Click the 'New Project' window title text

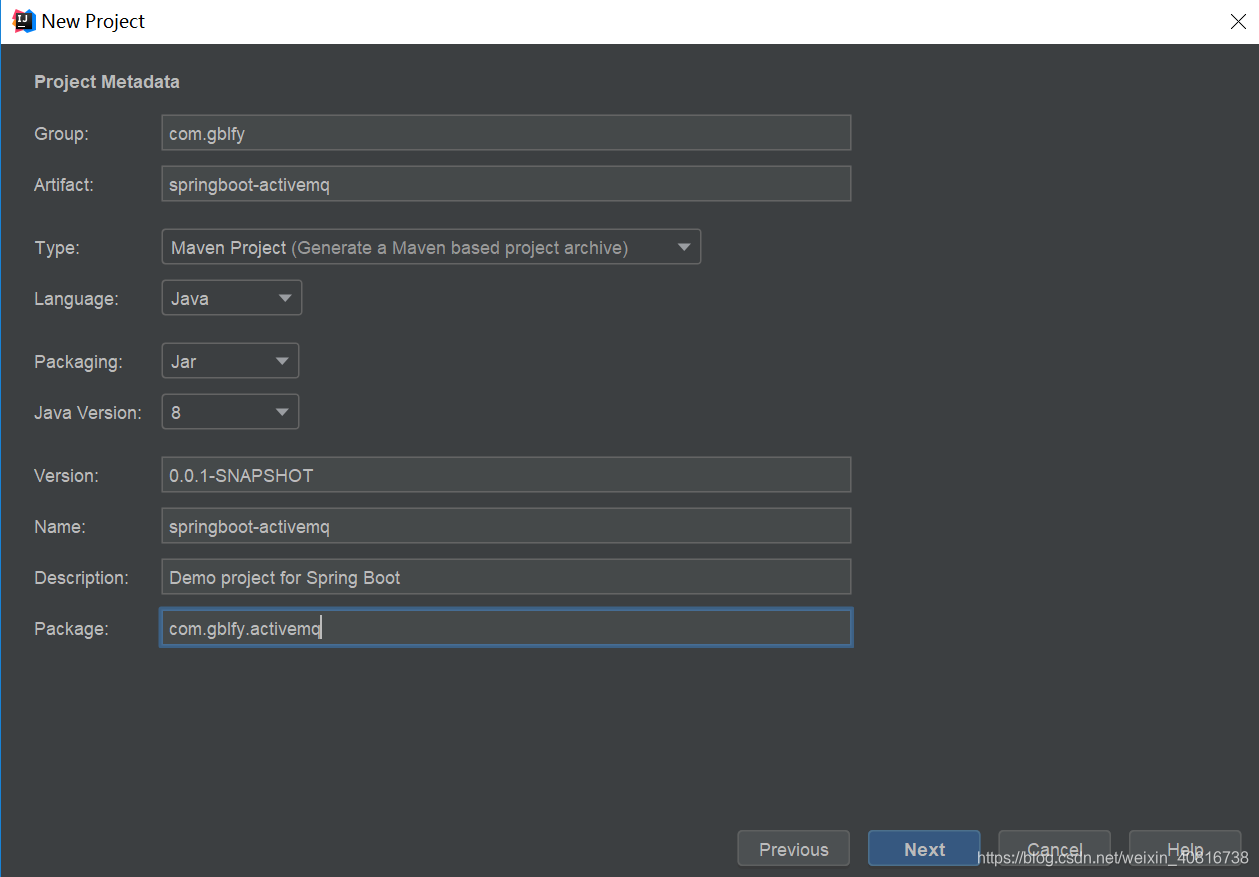[x=93, y=21]
